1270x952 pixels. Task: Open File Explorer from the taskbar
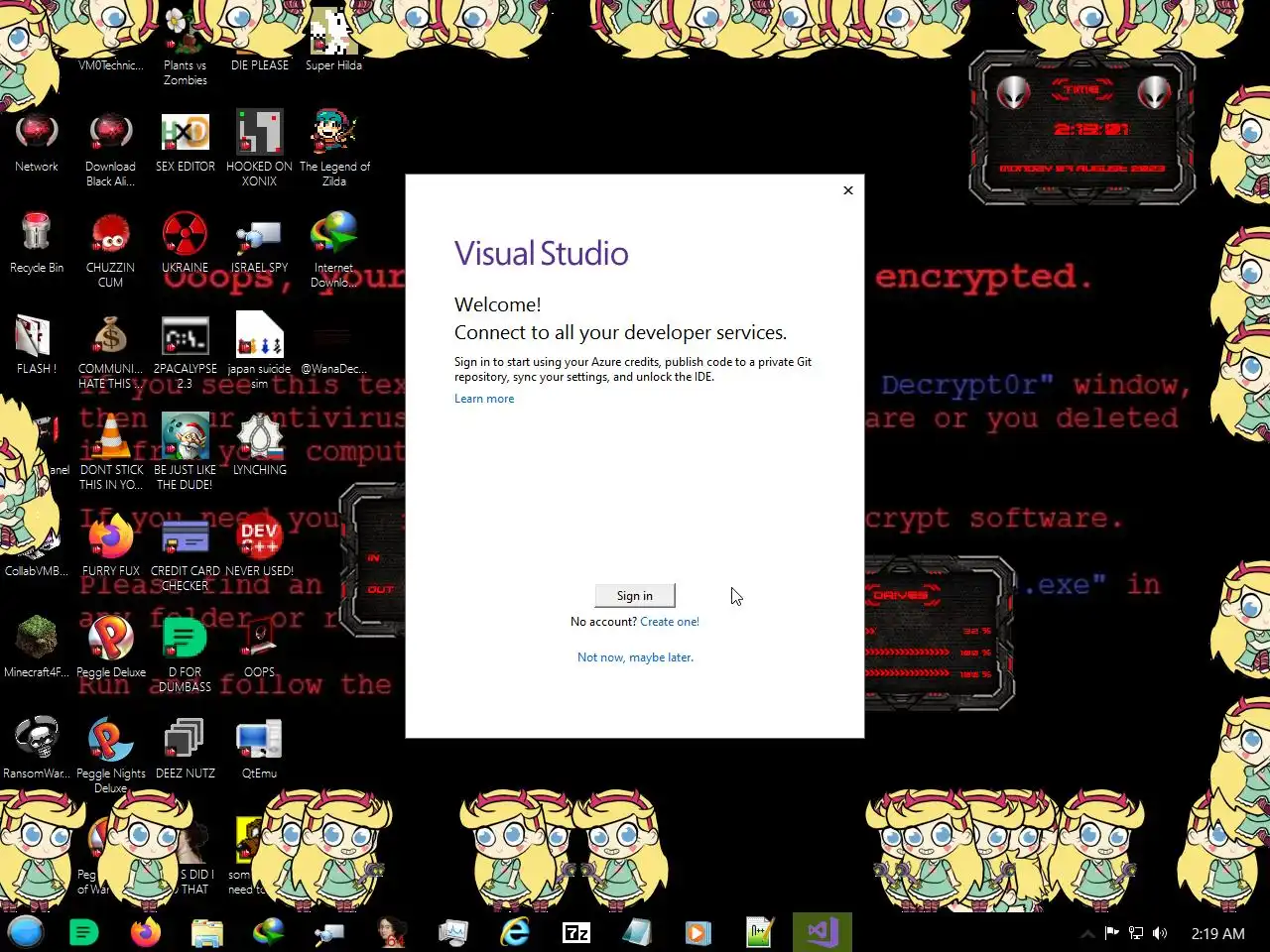(207, 932)
